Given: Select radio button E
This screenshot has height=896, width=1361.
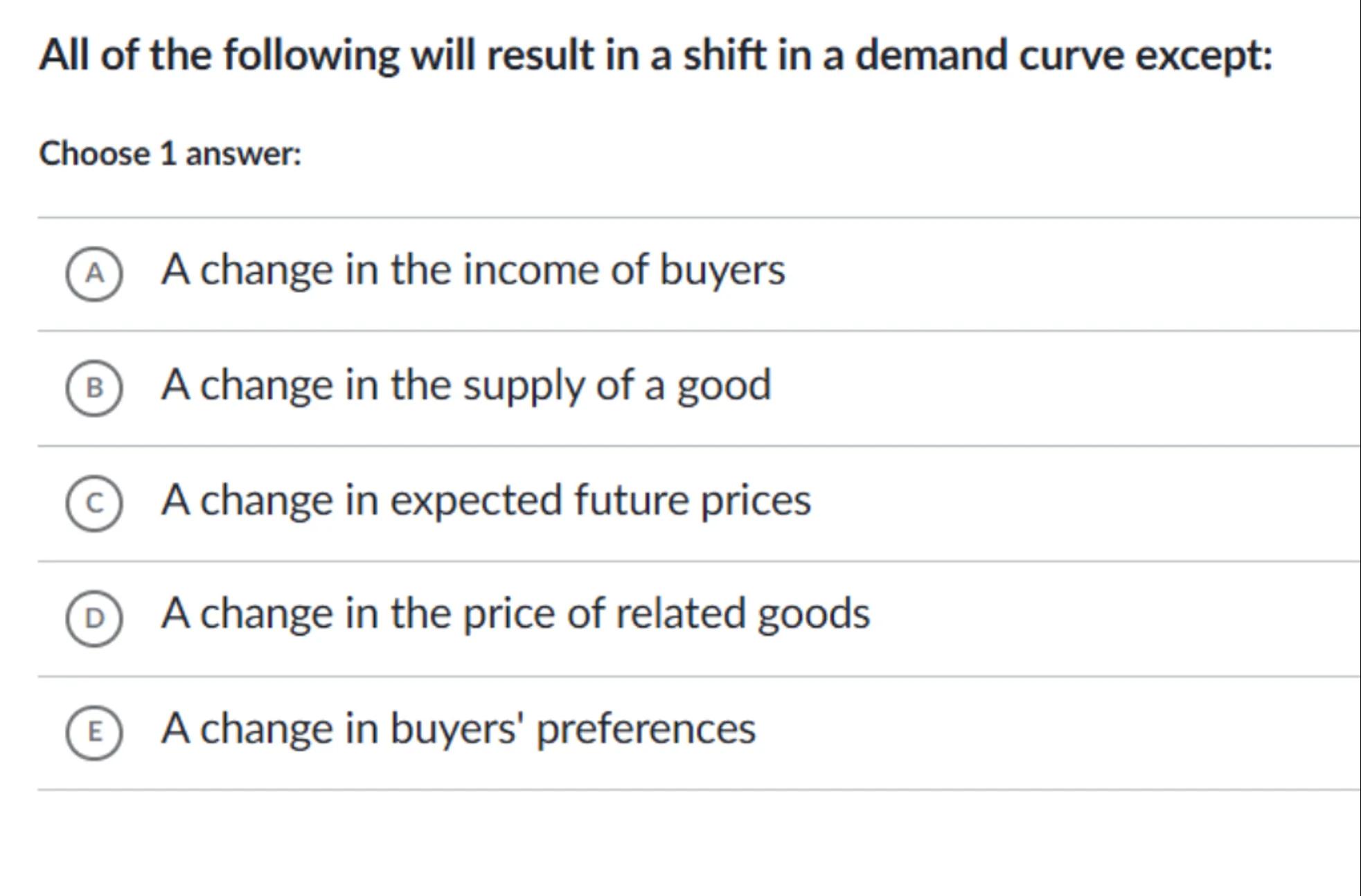Looking at the screenshot, I should 94,732.
